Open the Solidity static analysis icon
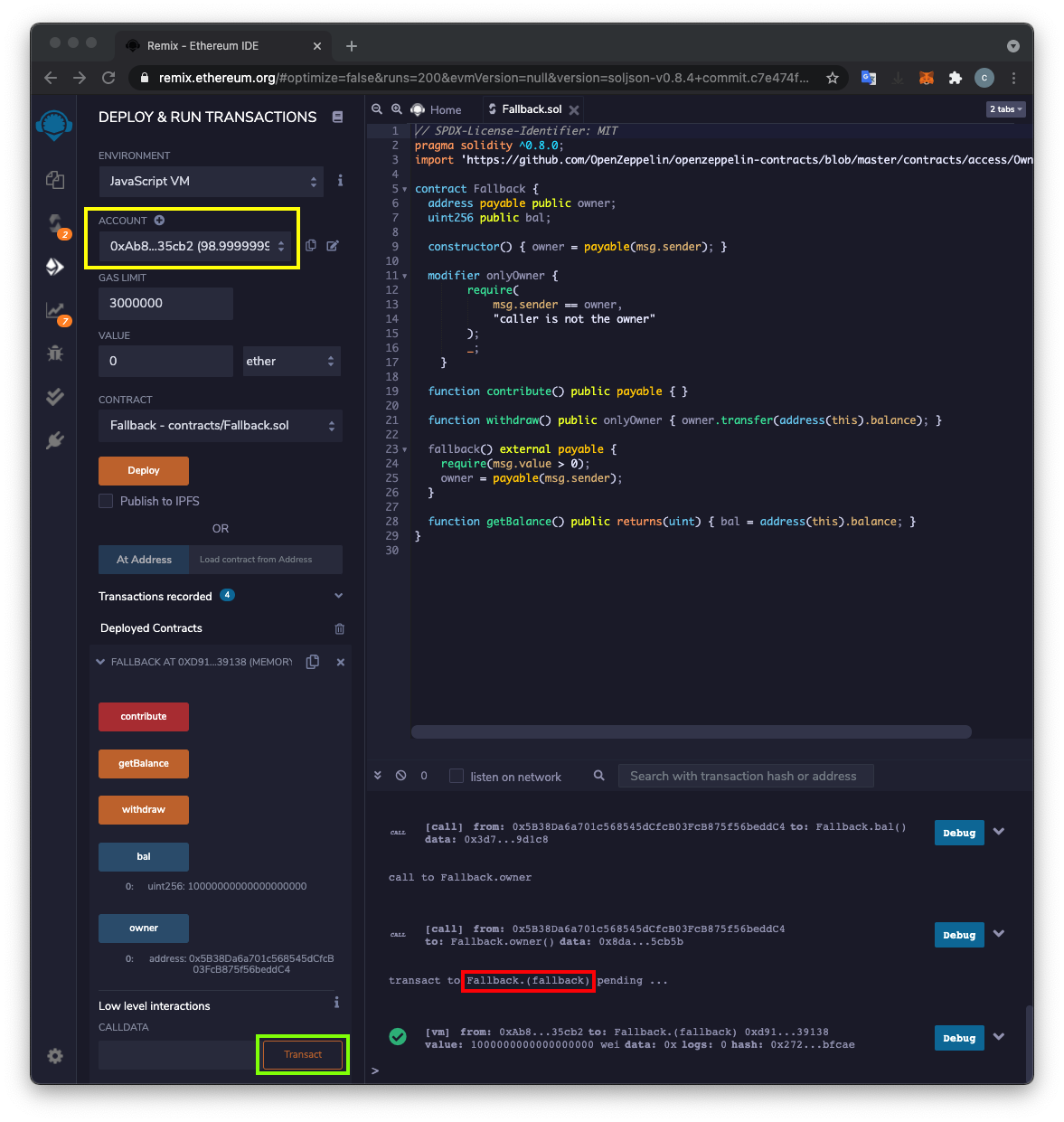Viewport: 1064px width, 1122px height. pyautogui.click(x=56, y=312)
